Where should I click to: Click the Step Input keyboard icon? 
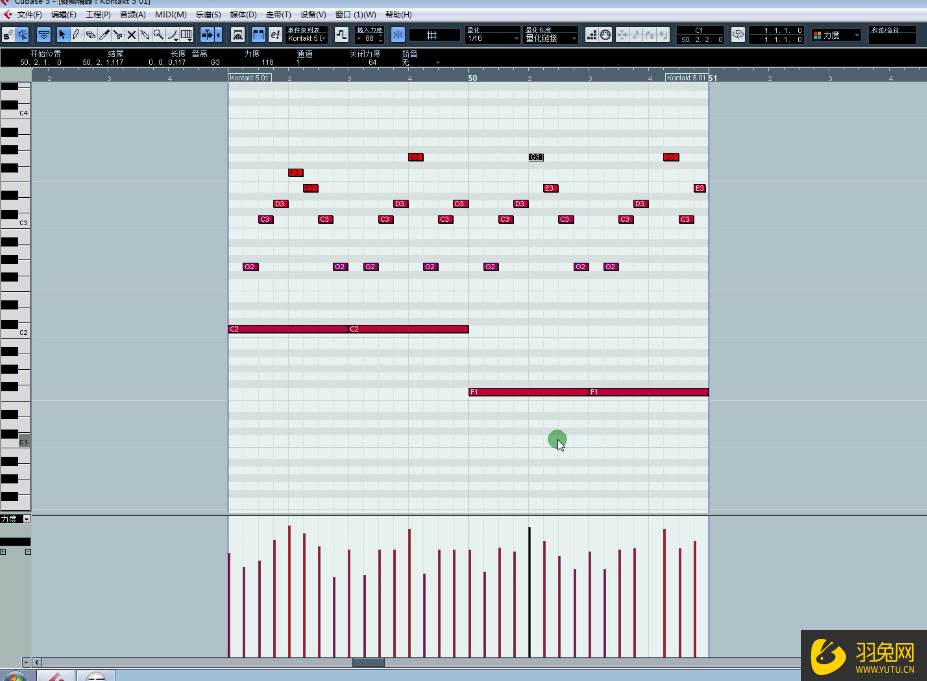[238, 35]
